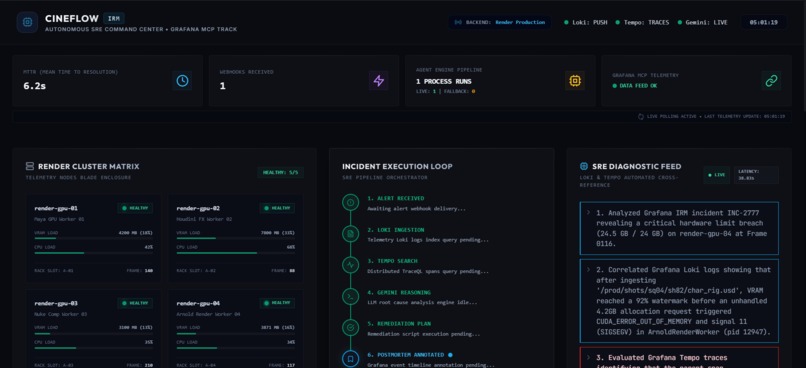Click the LIVE badge in diagnostic feed
This screenshot has width=806, height=368.
[x=717, y=175]
